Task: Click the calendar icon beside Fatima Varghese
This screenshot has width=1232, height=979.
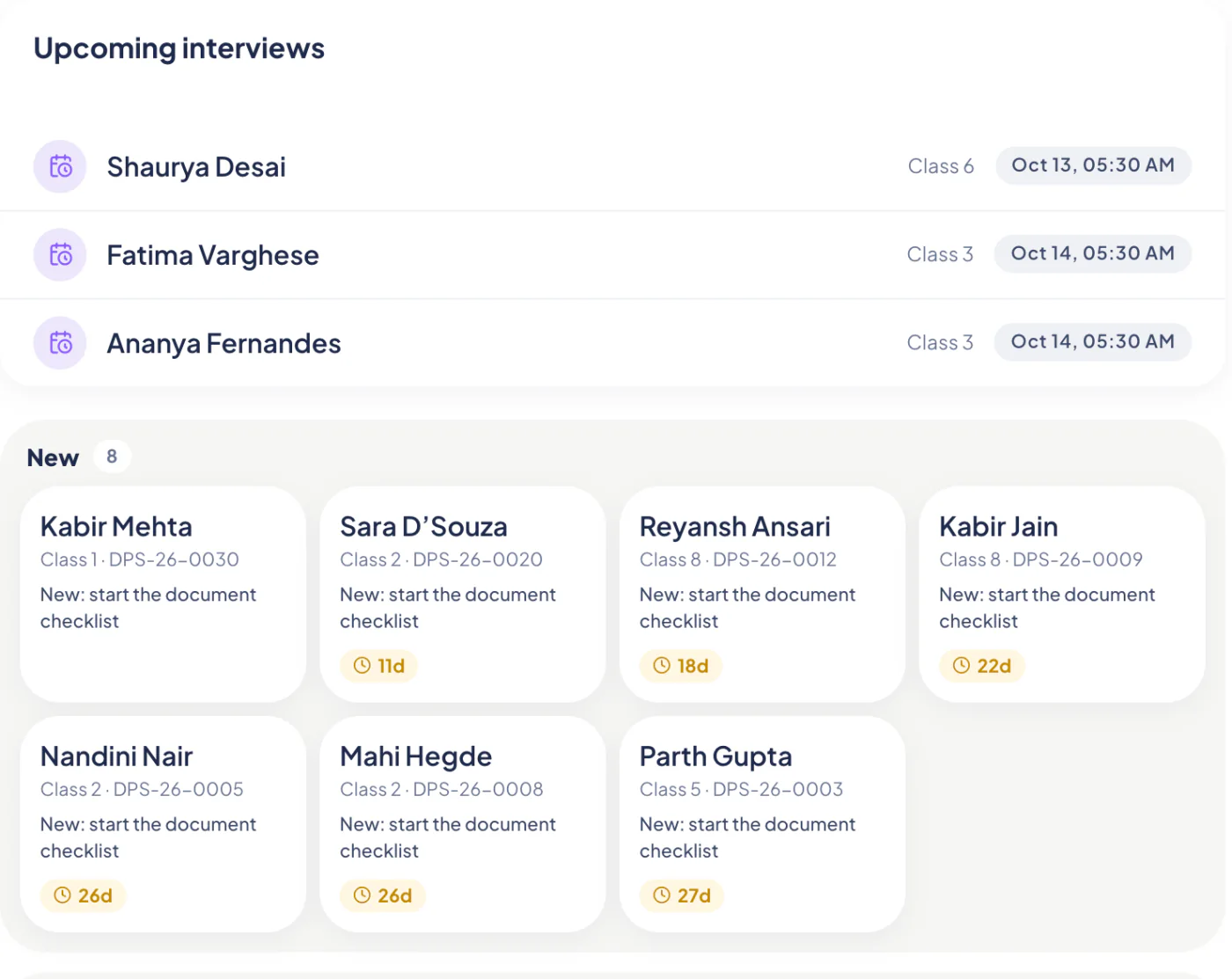Action: click(x=60, y=254)
